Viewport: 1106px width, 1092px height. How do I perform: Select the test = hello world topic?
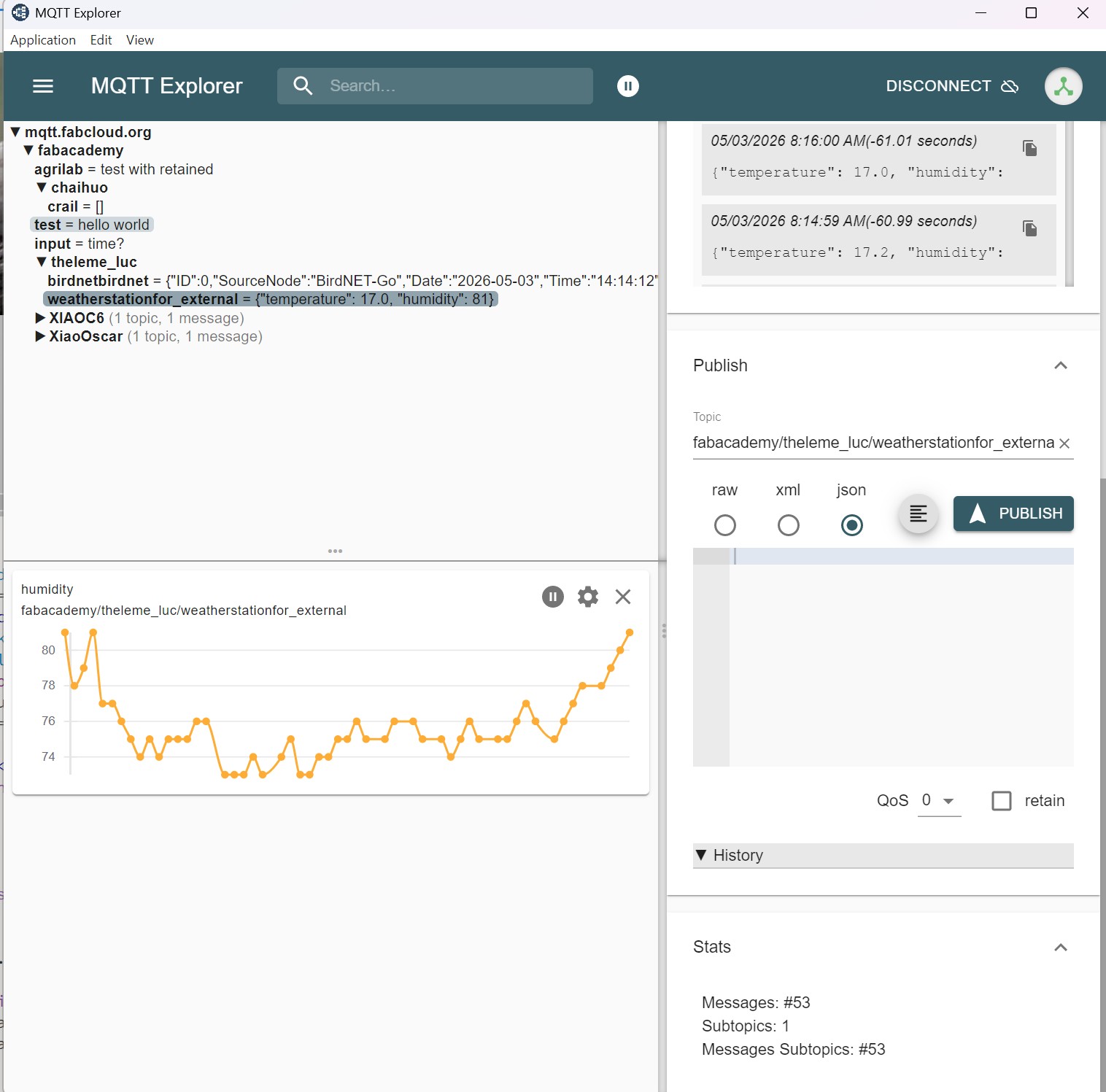92,225
